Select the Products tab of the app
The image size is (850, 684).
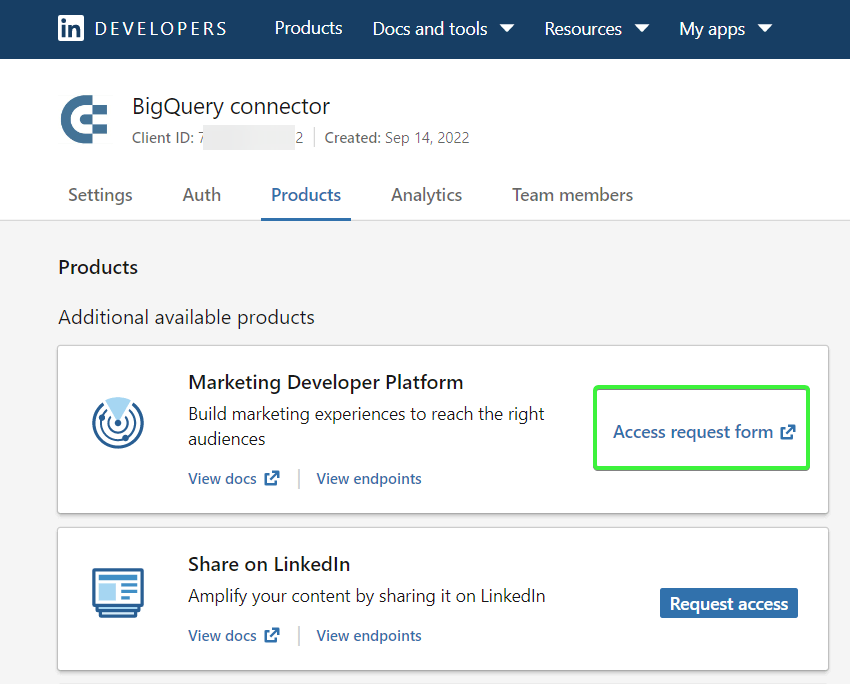click(306, 195)
